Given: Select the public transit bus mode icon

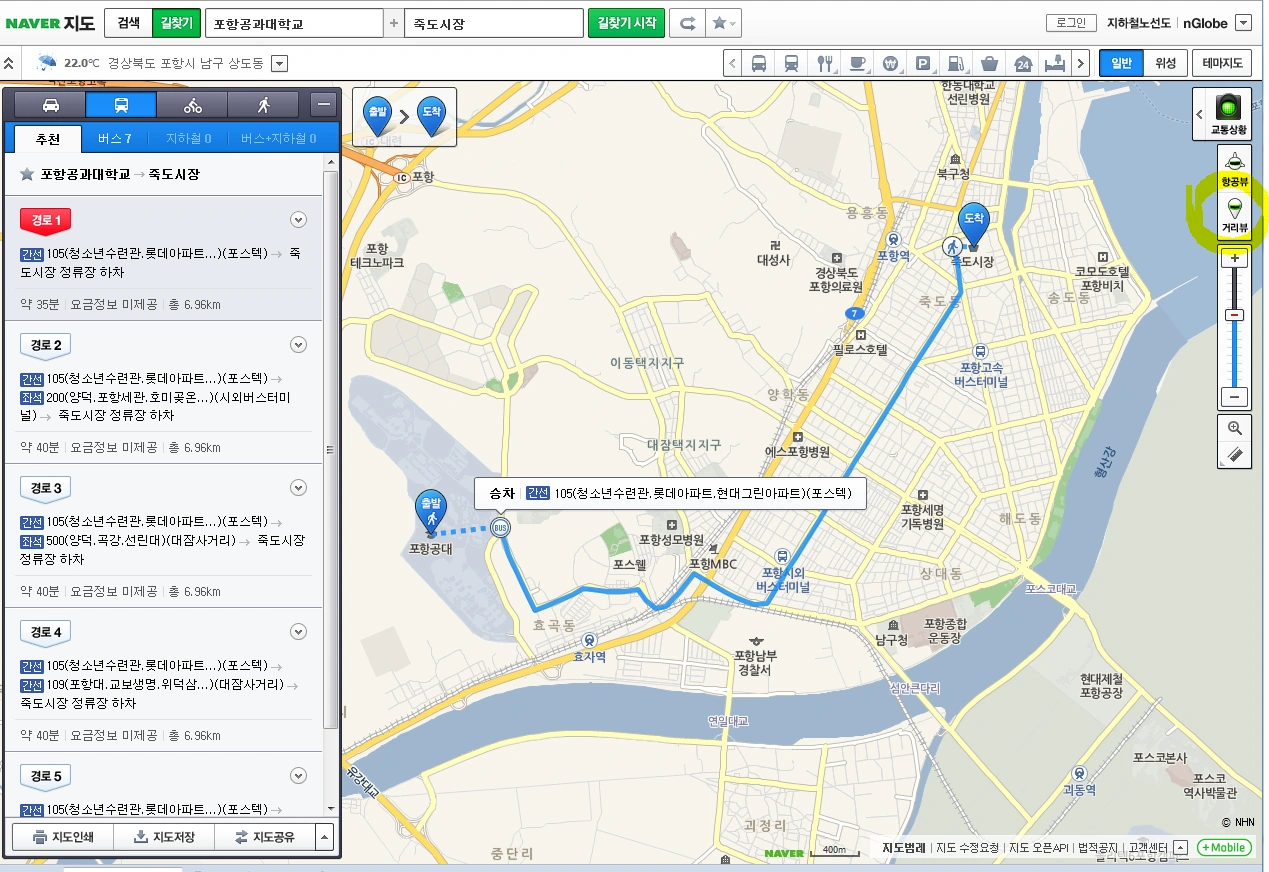Looking at the screenshot, I should click(x=121, y=105).
